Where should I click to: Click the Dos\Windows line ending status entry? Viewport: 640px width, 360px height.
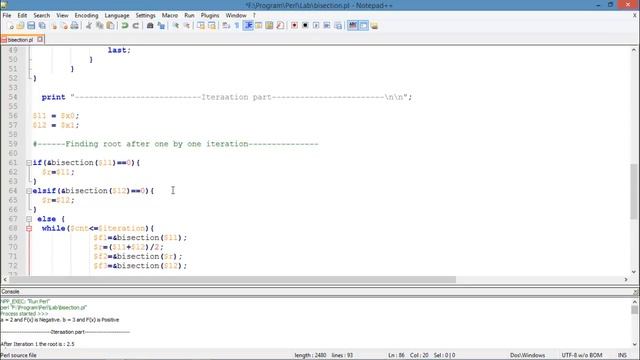527,356
